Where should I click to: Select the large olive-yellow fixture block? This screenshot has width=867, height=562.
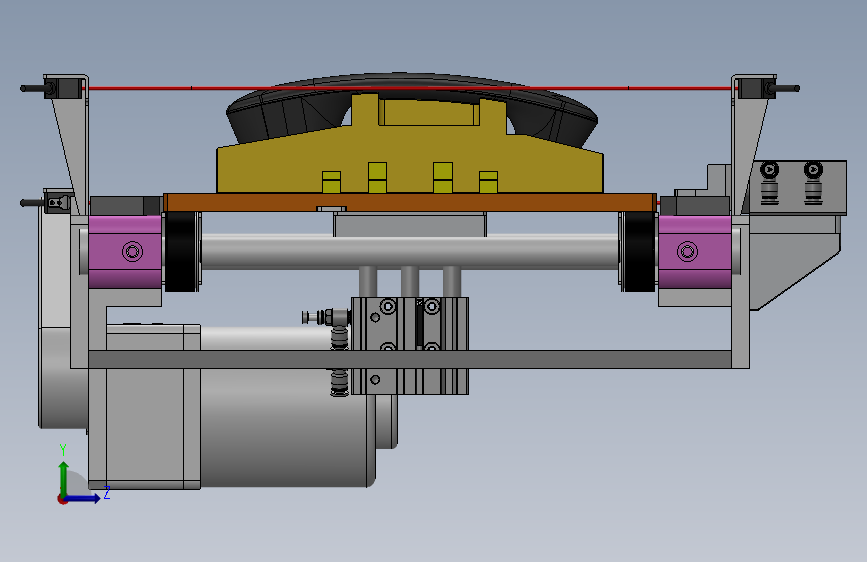pyautogui.click(x=409, y=158)
